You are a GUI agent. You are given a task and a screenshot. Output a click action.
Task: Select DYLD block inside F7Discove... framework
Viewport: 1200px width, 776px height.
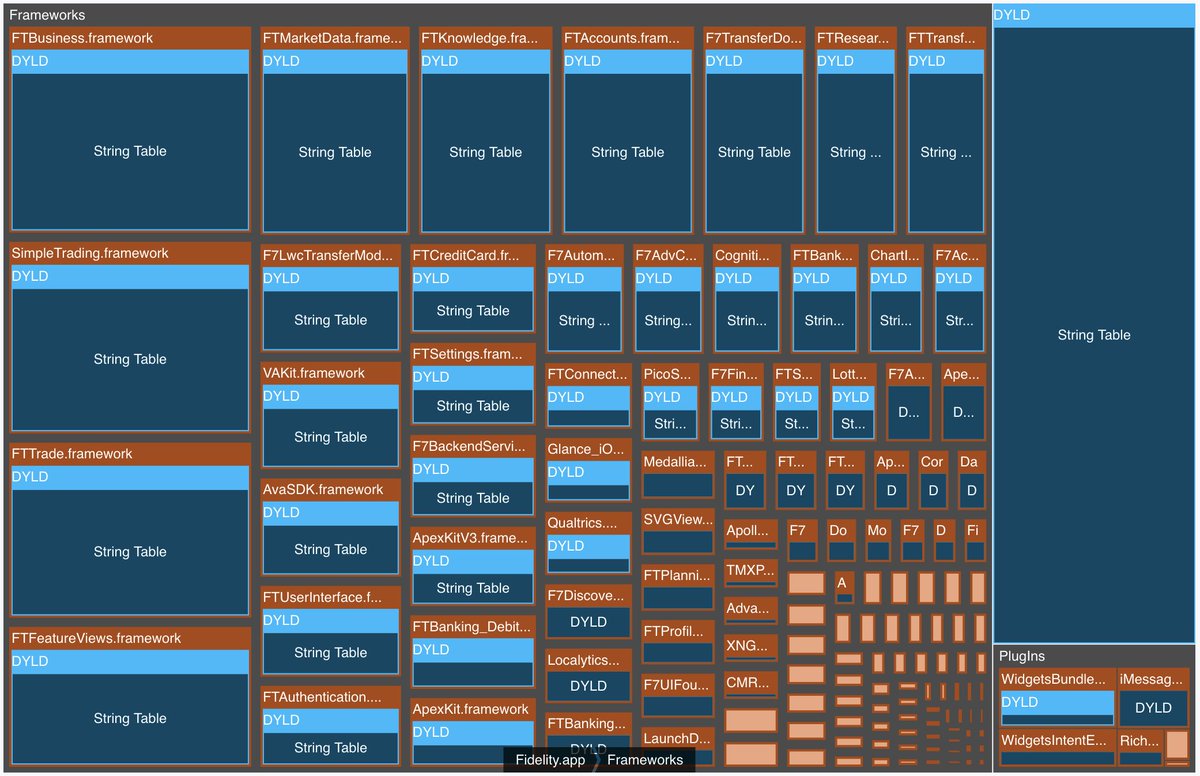589,622
